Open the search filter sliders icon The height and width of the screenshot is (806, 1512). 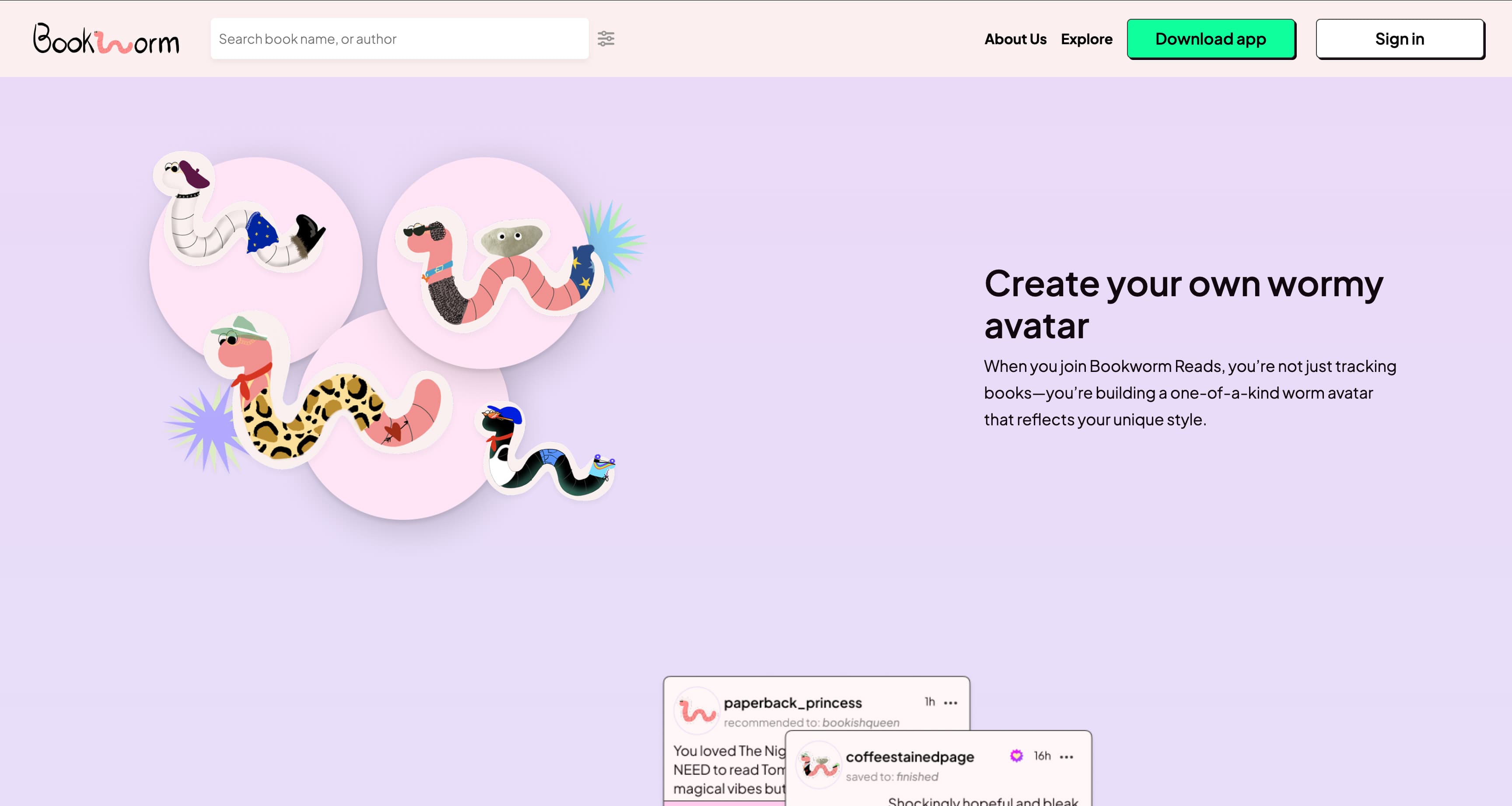[606, 39]
